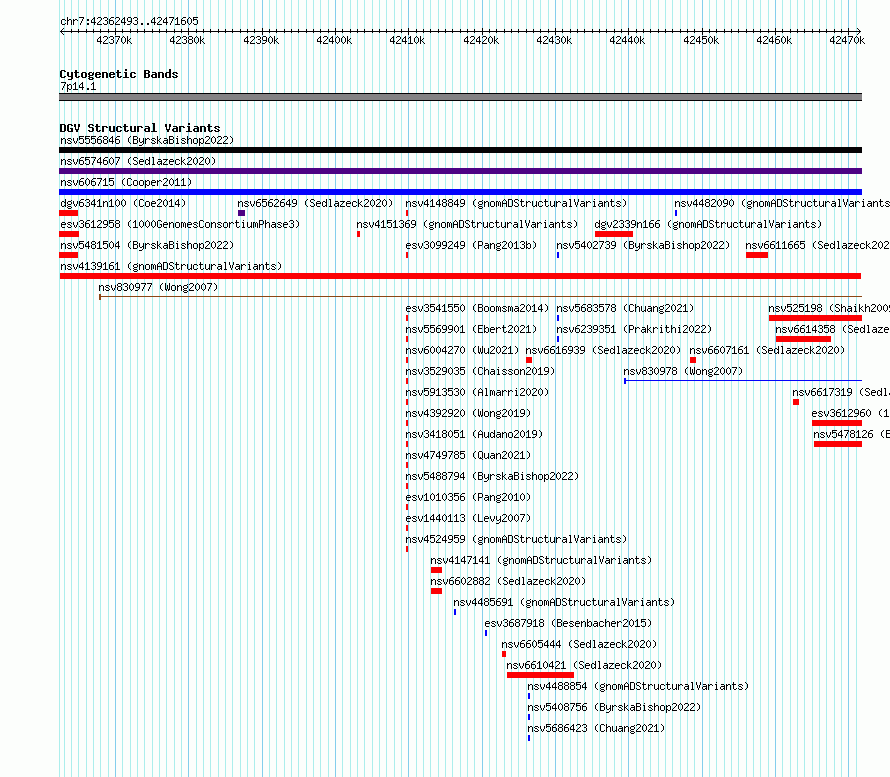Click the brown line under nsv830977
The image size is (890, 777).
click(x=480, y=296)
